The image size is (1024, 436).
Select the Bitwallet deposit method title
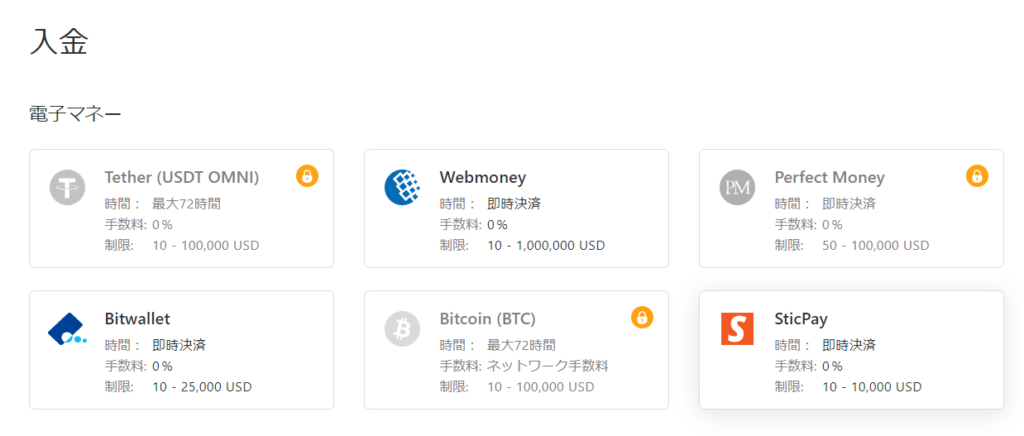137,319
